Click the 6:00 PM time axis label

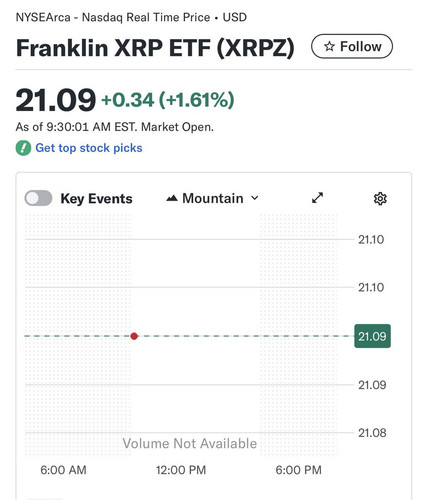298,470
